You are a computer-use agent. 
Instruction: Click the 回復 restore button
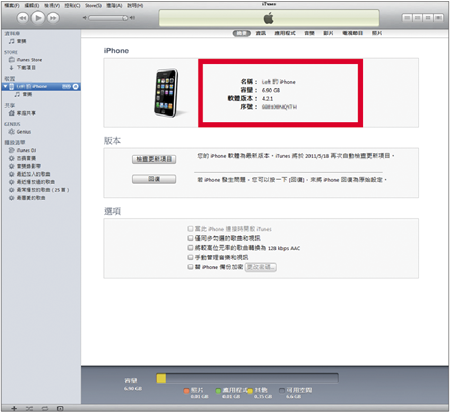[x=154, y=179]
